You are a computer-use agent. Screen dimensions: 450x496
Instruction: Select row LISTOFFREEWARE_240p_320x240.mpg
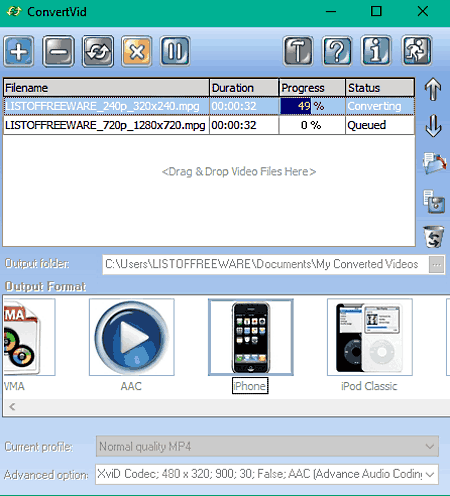pyautogui.click(x=209, y=106)
